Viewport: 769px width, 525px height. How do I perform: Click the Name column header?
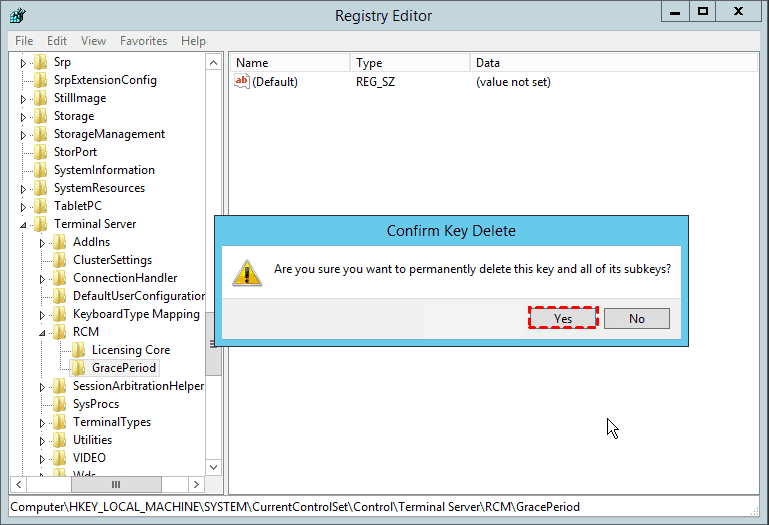(x=290, y=63)
